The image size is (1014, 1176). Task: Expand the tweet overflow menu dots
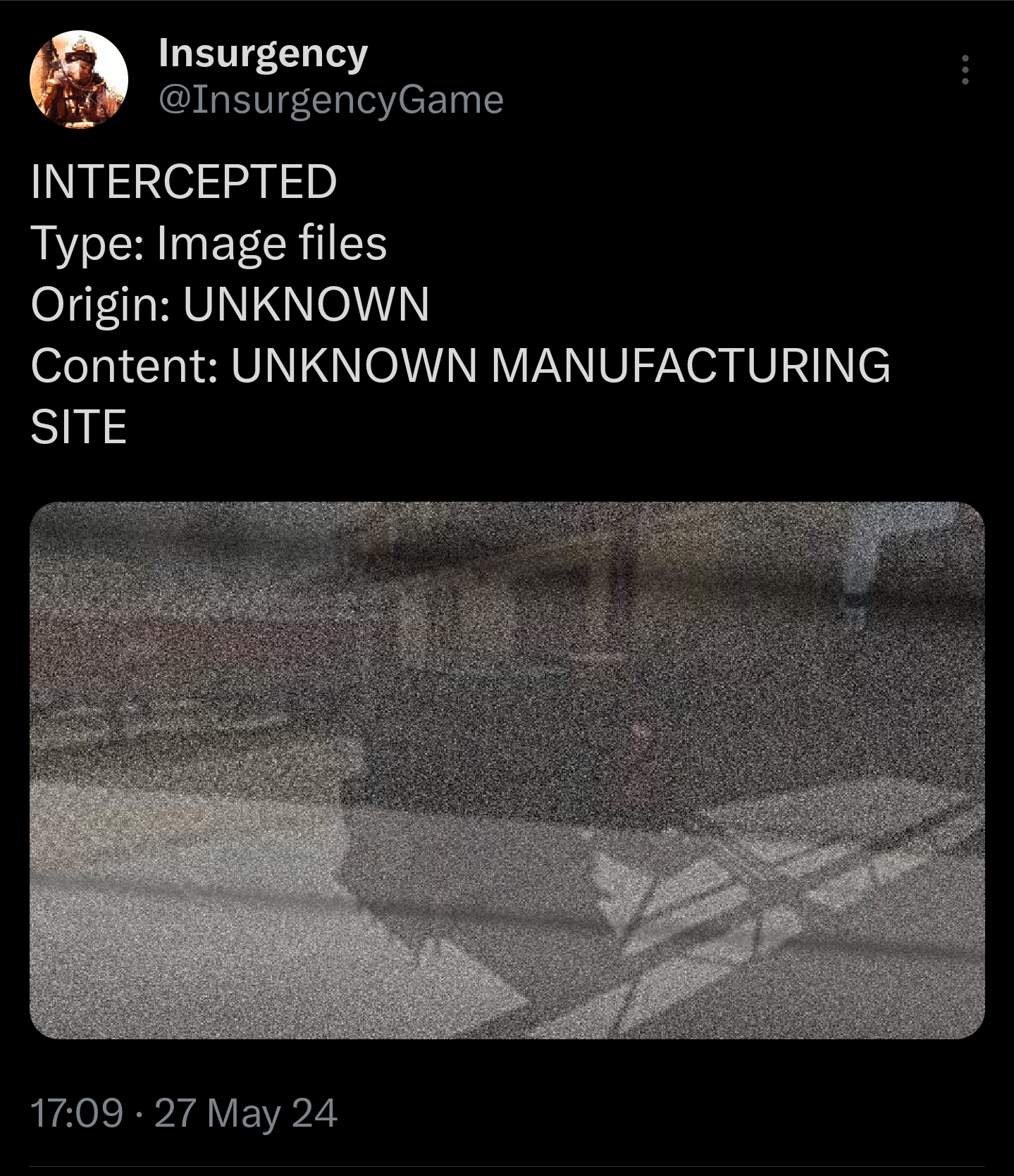(965, 70)
